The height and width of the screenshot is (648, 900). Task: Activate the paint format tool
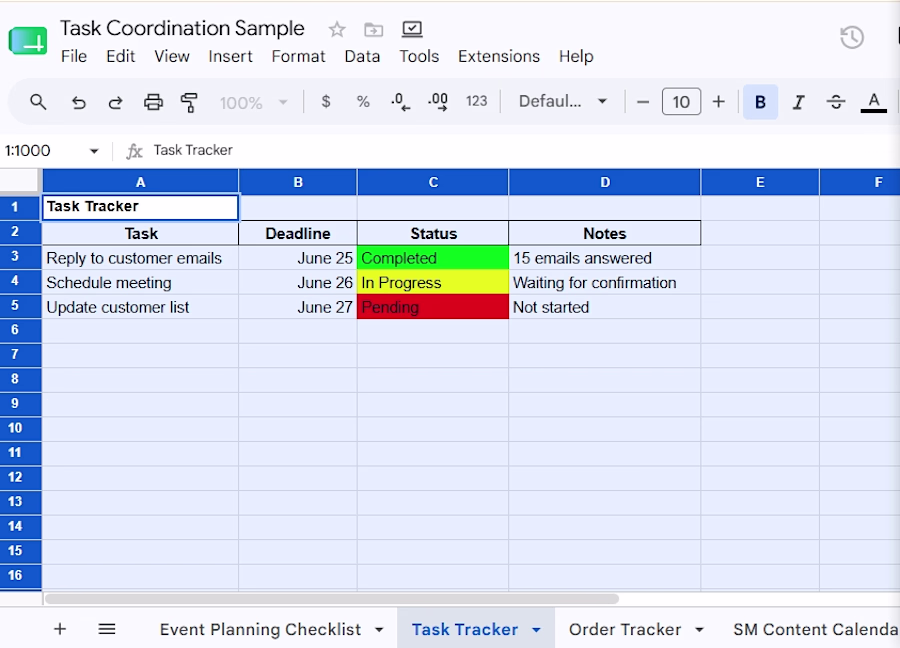(x=189, y=102)
